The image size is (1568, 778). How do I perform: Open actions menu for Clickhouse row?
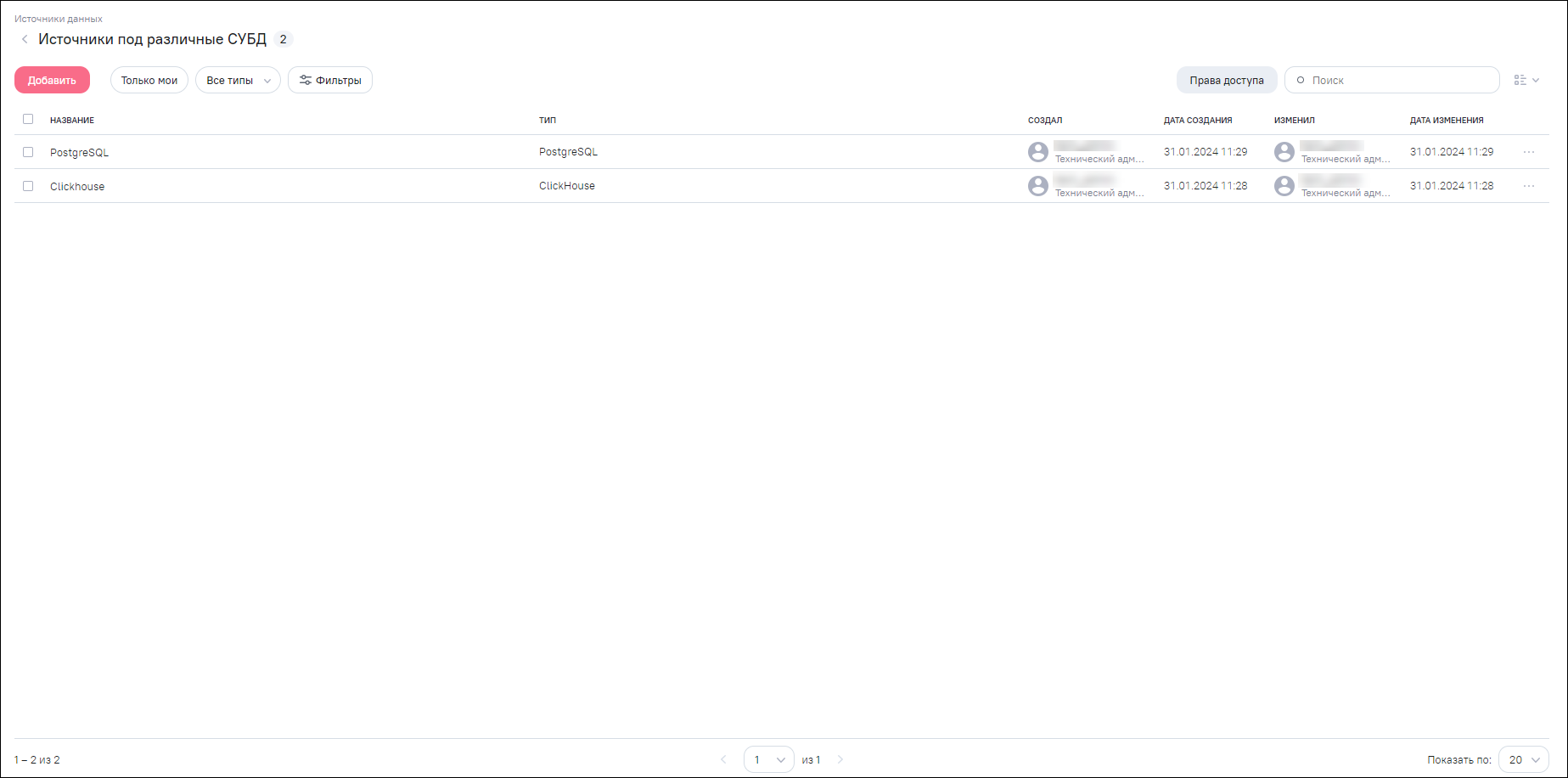pos(1529,186)
